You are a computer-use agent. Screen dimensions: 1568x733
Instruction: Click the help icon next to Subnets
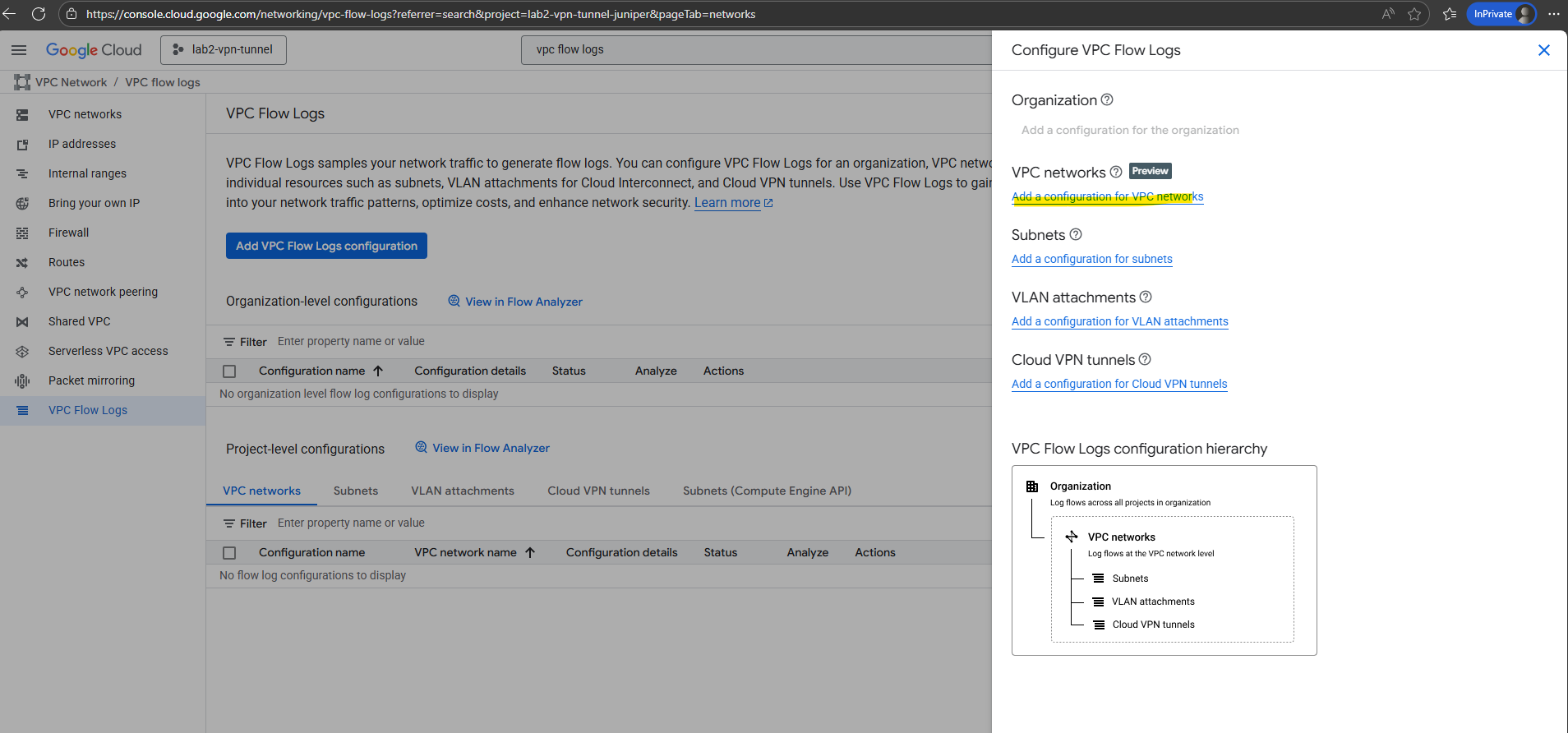[x=1076, y=234]
